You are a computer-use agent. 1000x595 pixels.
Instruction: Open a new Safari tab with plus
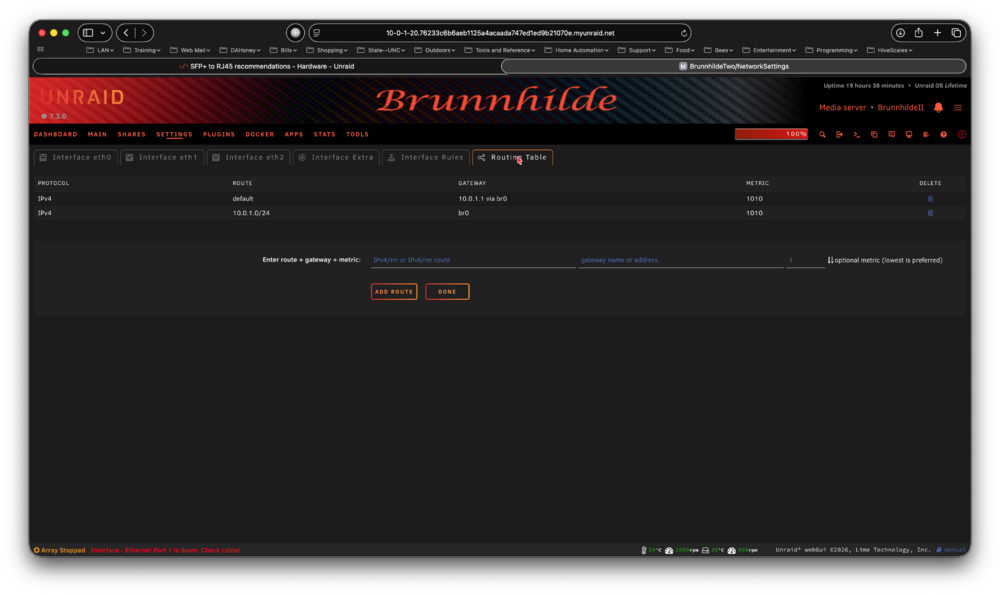938,33
